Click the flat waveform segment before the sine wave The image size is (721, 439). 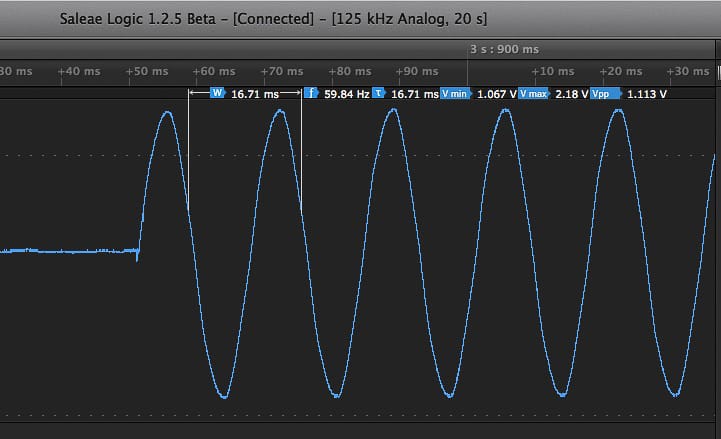click(70, 250)
